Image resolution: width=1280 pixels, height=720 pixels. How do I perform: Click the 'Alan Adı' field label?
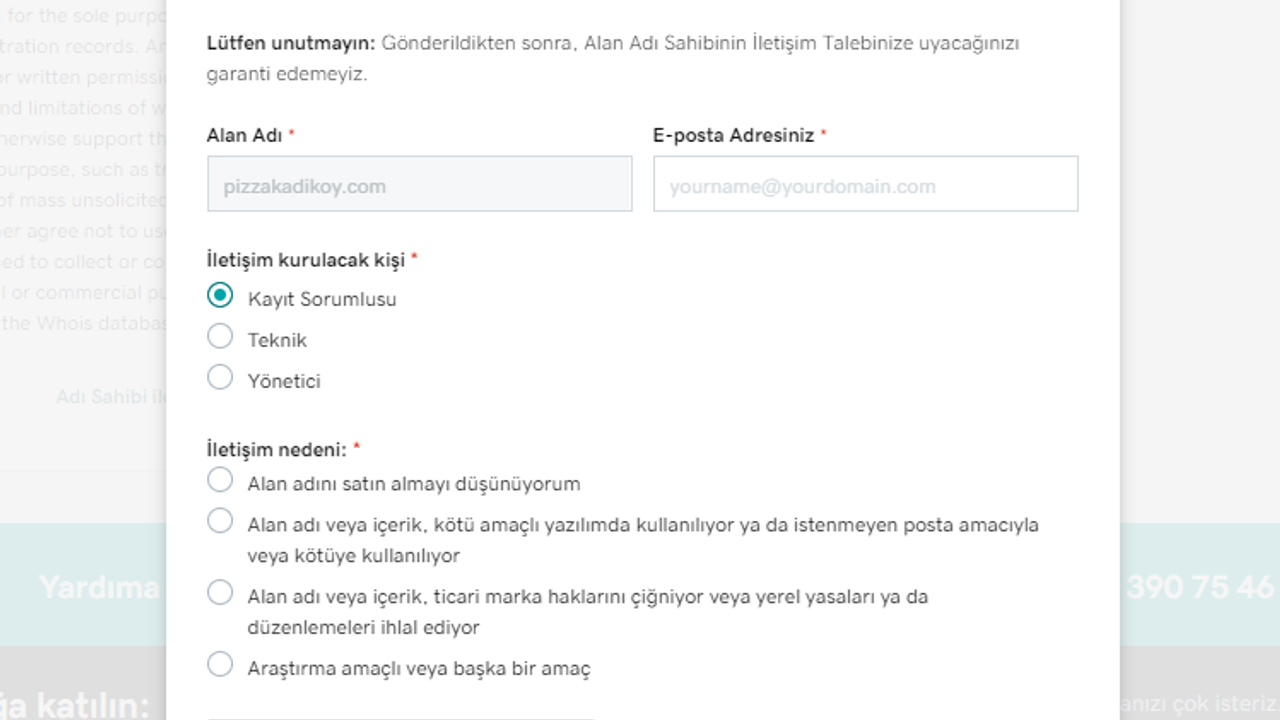point(244,136)
